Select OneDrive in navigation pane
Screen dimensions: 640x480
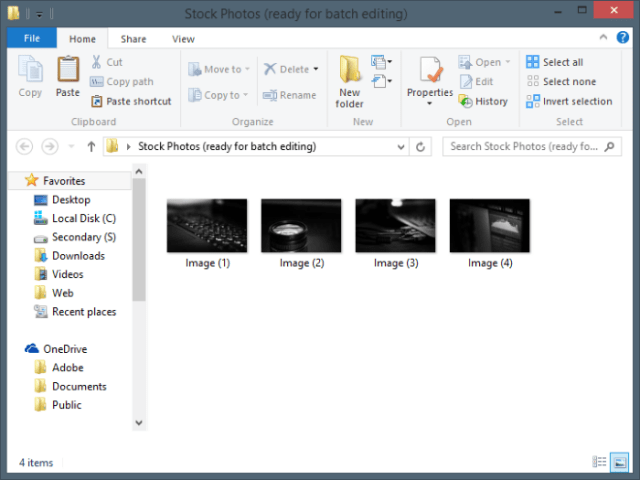(56, 349)
